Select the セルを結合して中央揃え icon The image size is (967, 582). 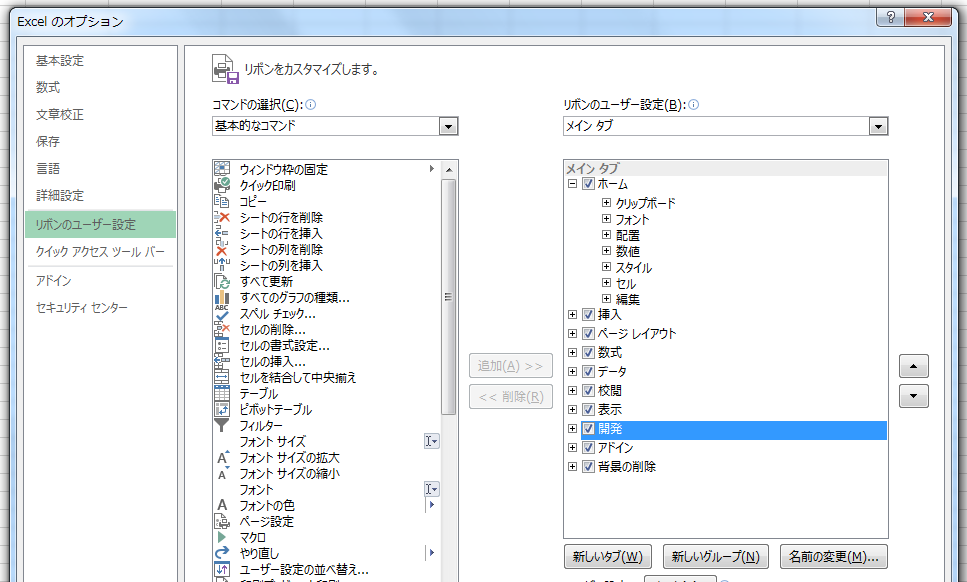(222, 377)
